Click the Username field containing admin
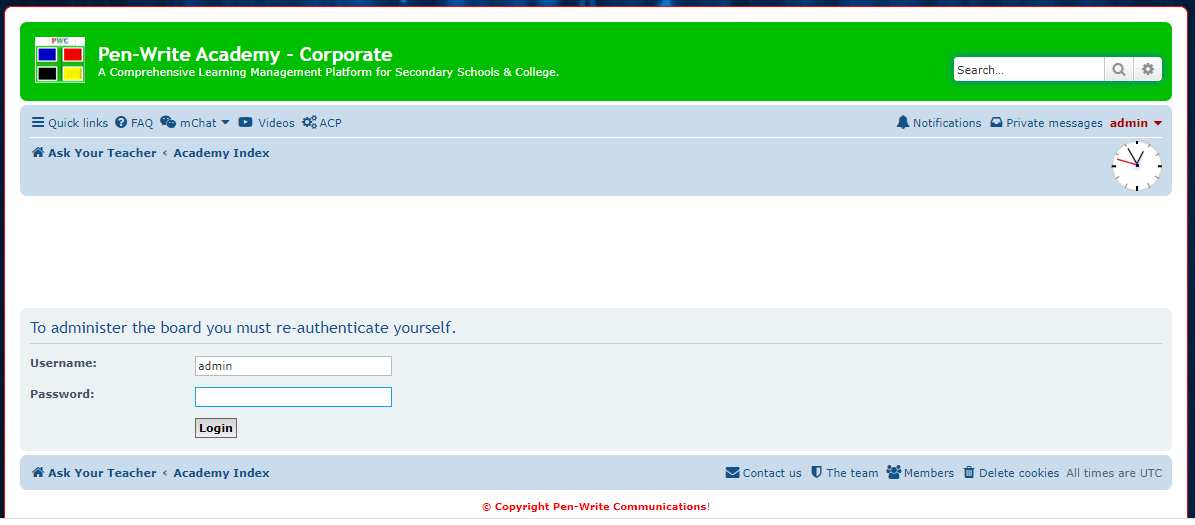1195x525 pixels. (x=293, y=366)
